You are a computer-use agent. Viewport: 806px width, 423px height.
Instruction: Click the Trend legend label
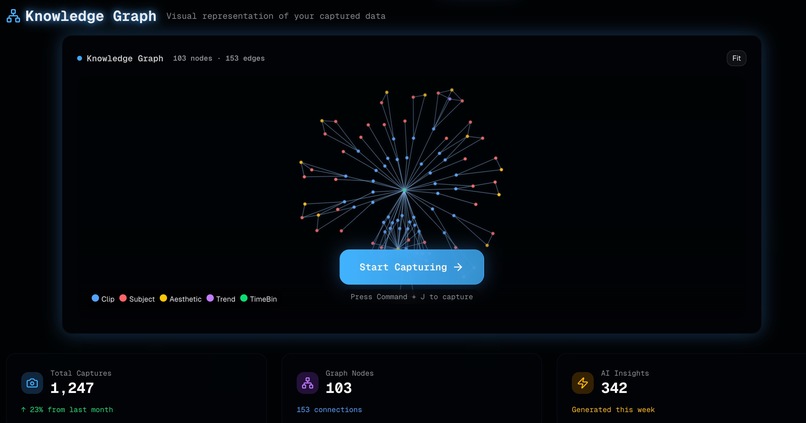pyautogui.click(x=226, y=299)
